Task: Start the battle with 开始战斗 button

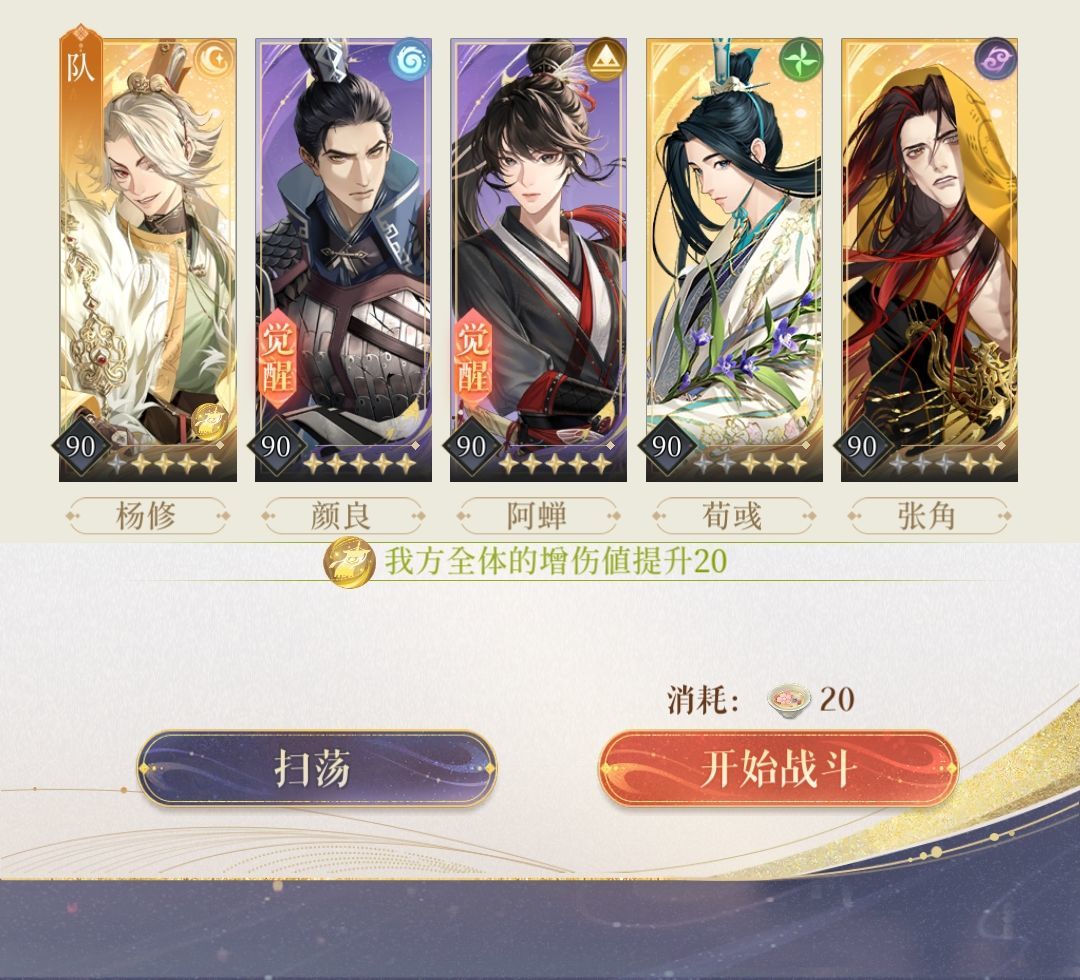Action: 778,769
